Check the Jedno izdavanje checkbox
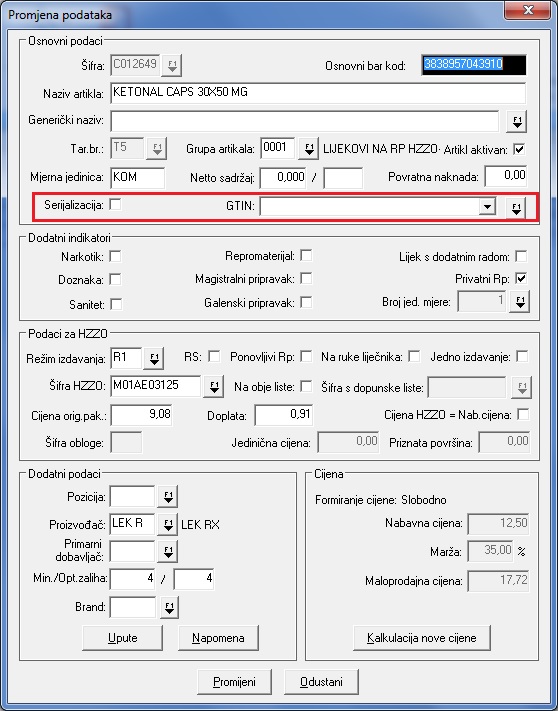 pyautogui.click(x=522, y=356)
